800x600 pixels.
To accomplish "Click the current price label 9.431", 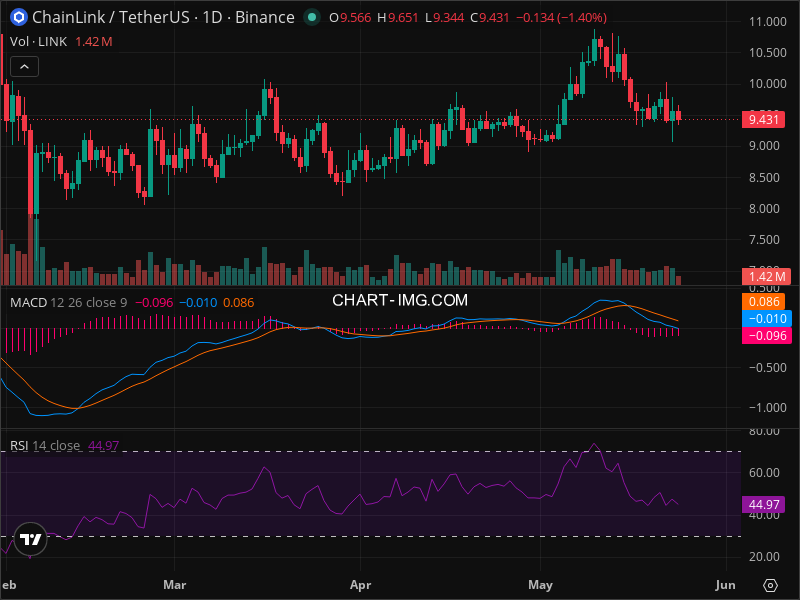I will pyautogui.click(x=763, y=120).
